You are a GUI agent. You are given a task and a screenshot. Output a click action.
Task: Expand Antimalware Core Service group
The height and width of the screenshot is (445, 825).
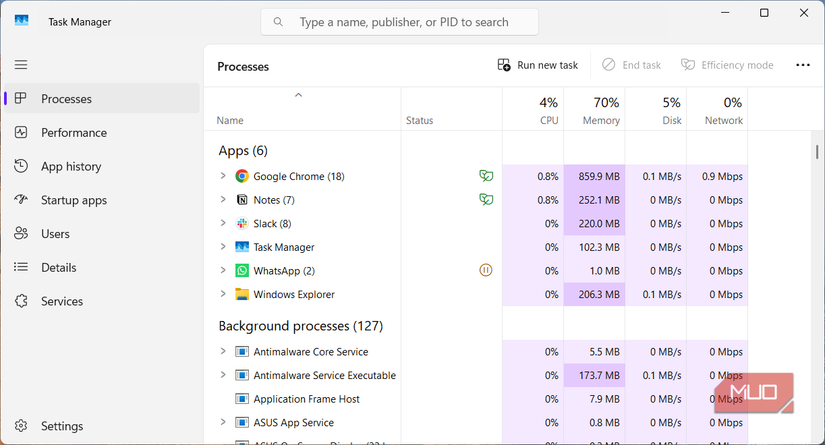pyautogui.click(x=223, y=351)
